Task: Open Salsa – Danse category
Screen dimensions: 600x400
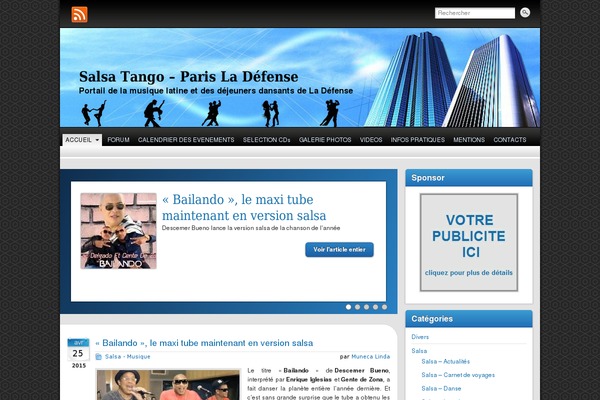Action: (x=441, y=389)
